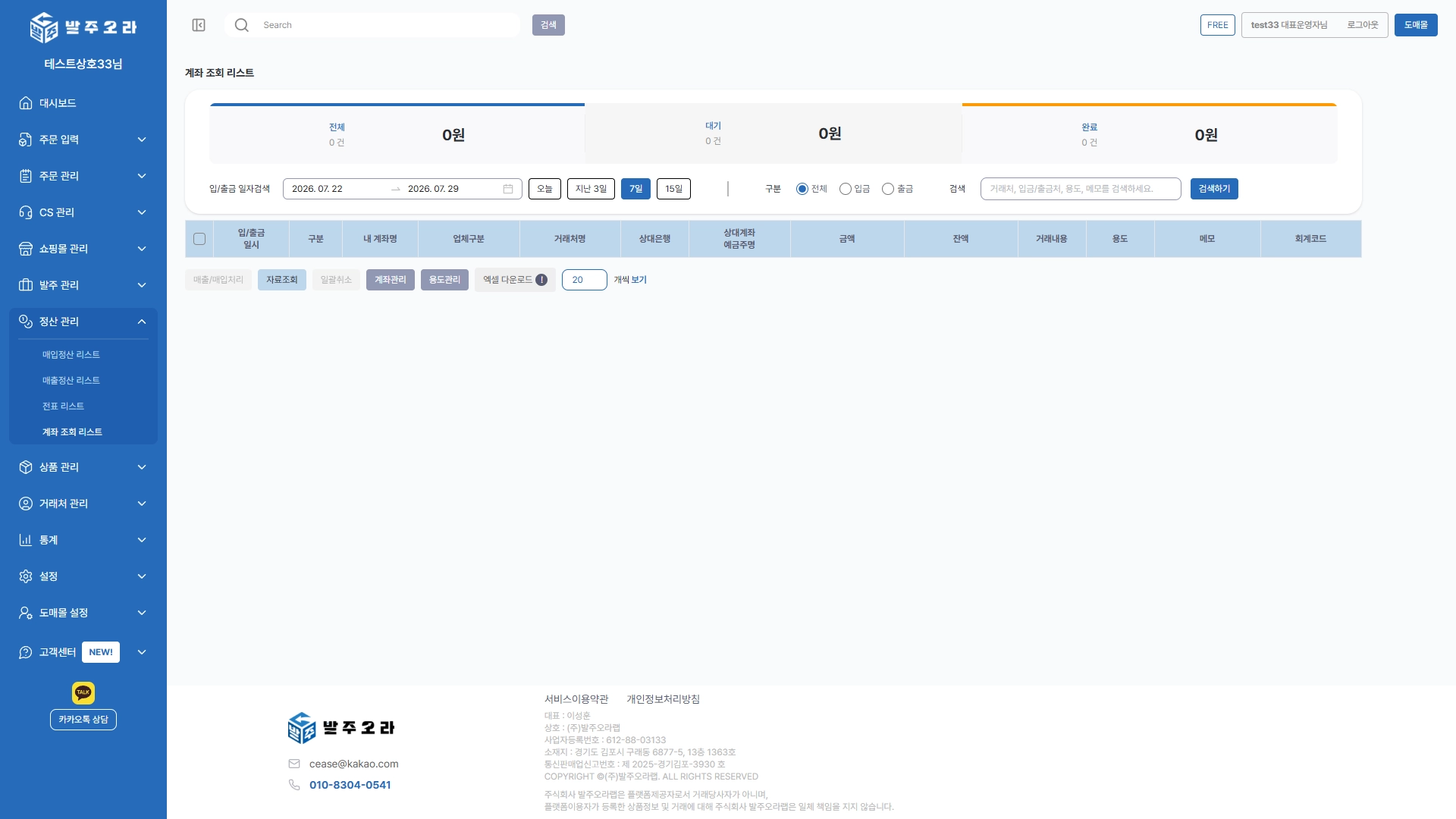This screenshot has height=819, width=1456.
Task: Switch to the 완료 summary tab
Action: (1150, 133)
